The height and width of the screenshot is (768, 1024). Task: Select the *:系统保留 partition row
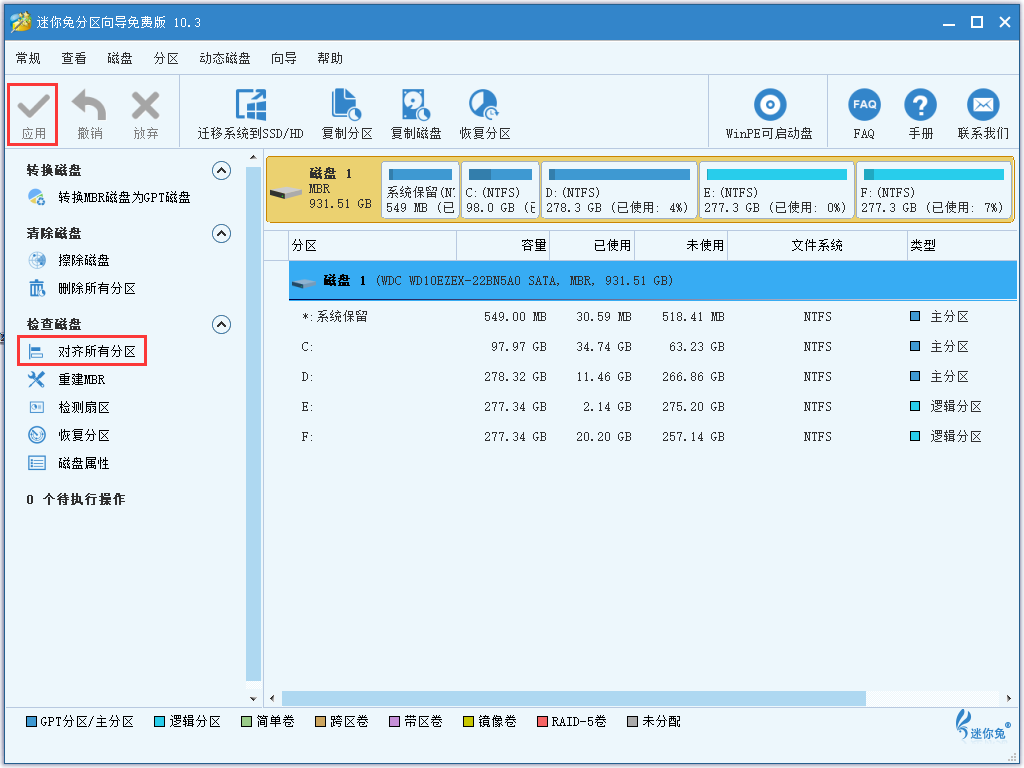coord(653,317)
